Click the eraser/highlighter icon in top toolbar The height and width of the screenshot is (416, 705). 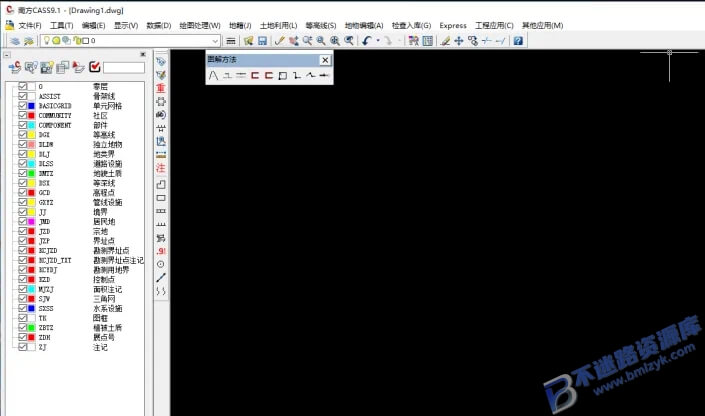445,41
